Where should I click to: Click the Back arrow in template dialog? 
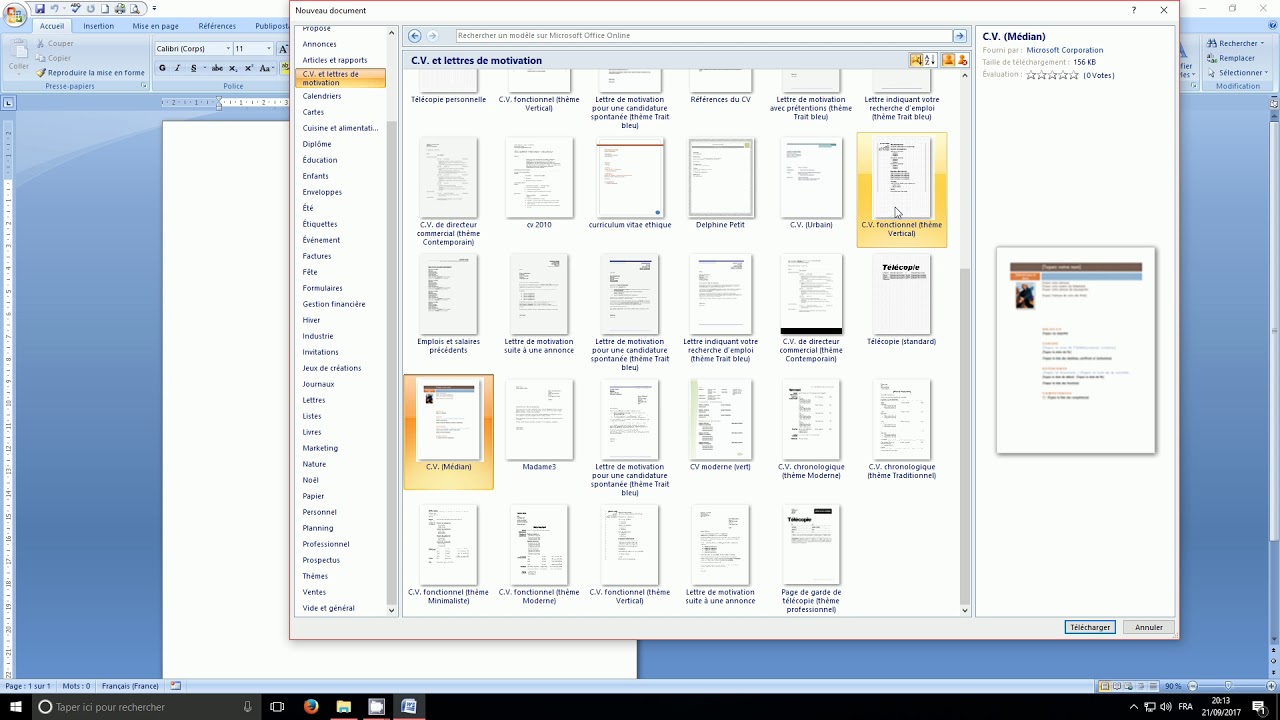pyautogui.click(x=414, y=36)
